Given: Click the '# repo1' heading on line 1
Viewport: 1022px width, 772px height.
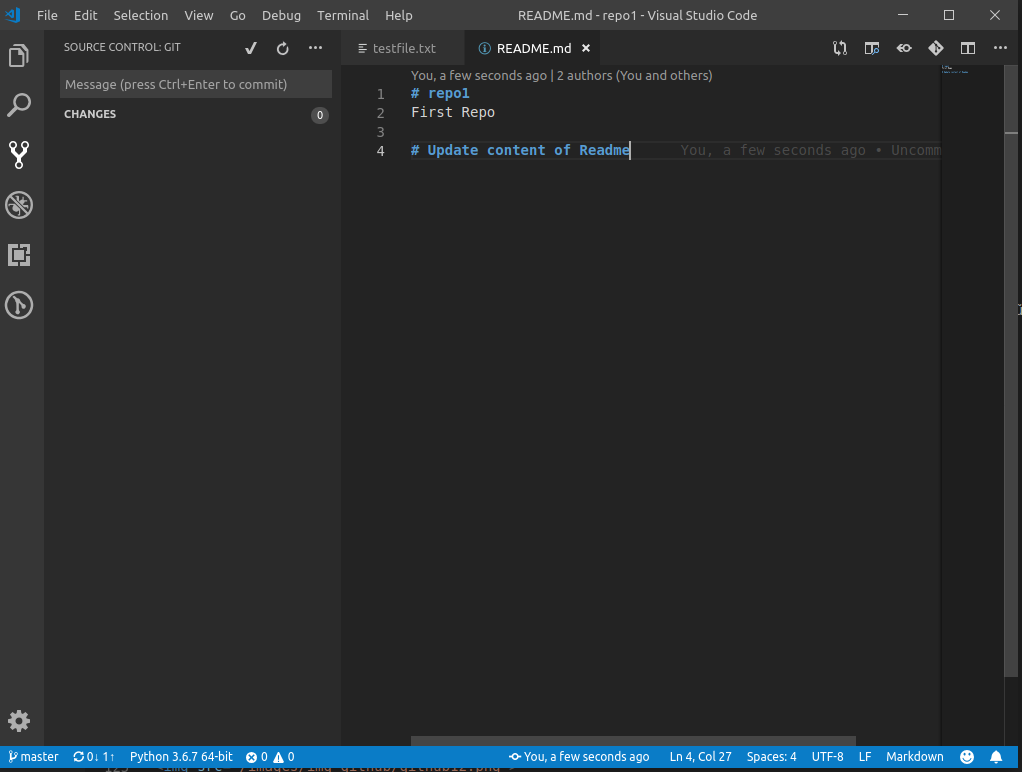Looking at the screenshot, I should point(440,93).
